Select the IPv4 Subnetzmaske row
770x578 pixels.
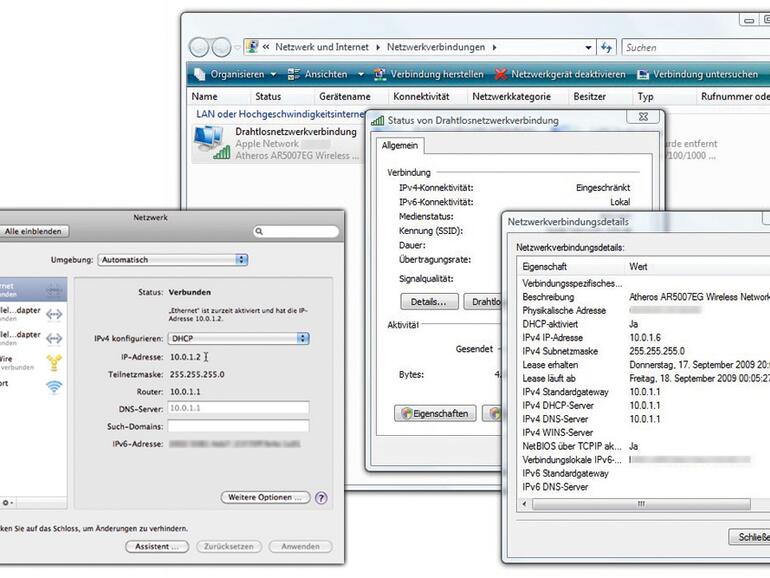tap(644, 351)
